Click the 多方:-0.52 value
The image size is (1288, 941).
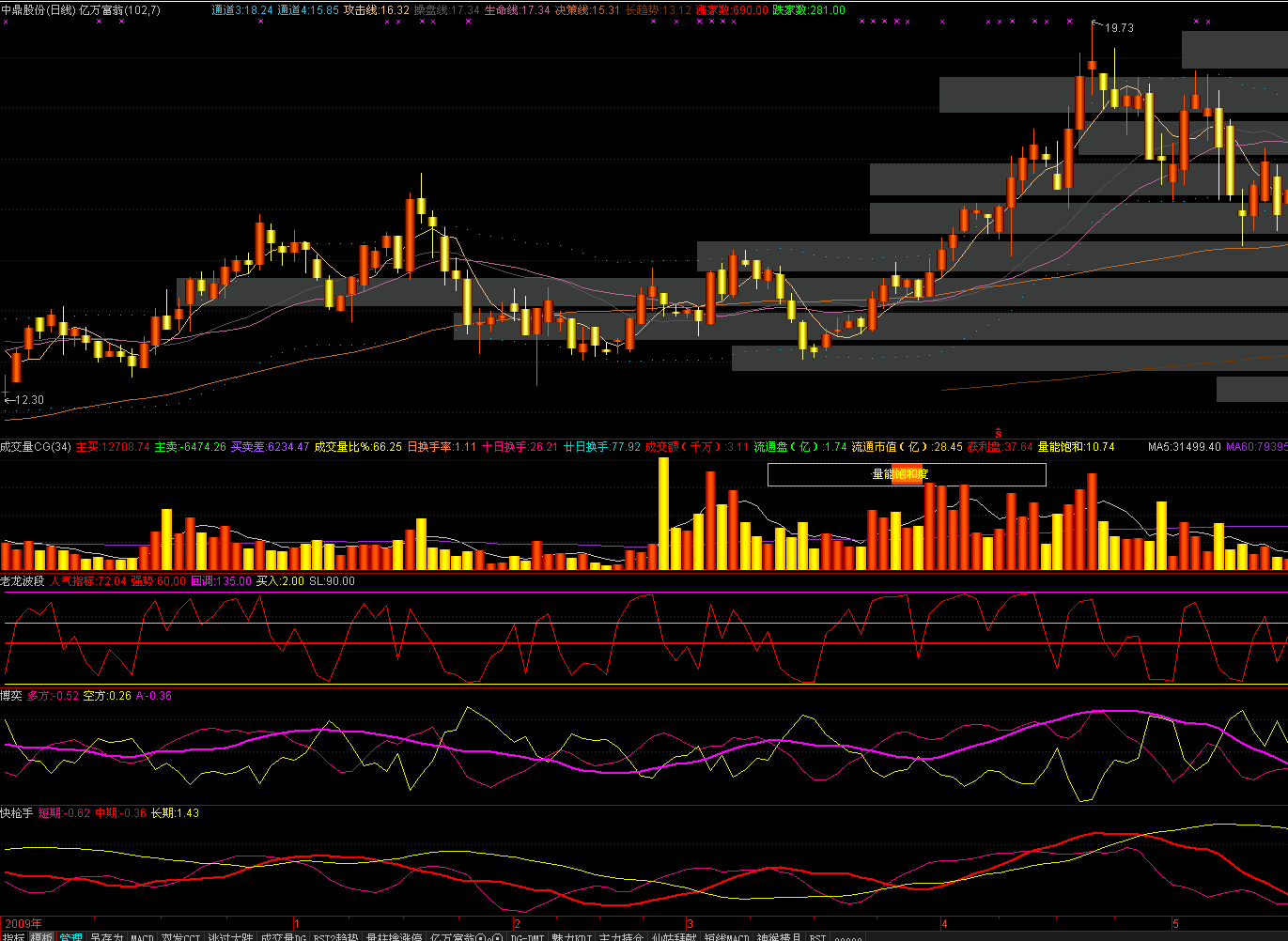(x=54, y=696)
